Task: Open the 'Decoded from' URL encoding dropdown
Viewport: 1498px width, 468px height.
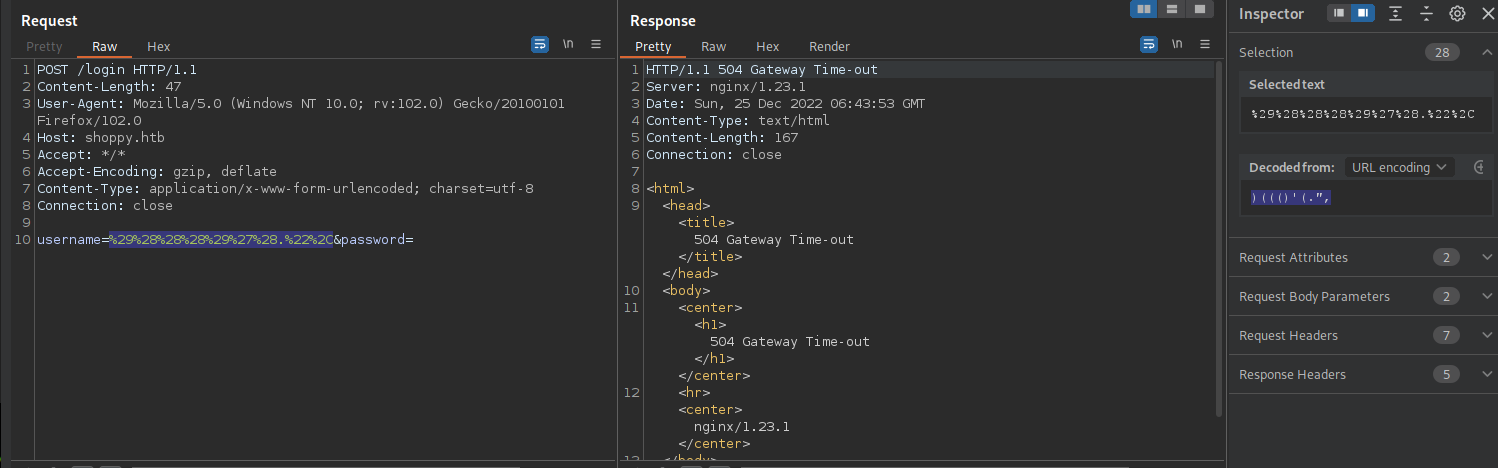Action: [x=1399, y=168]
